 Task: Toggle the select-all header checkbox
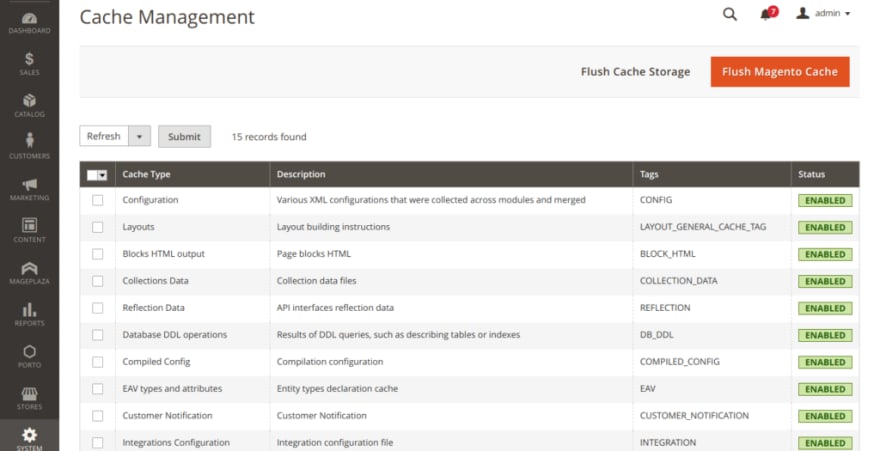92,175
